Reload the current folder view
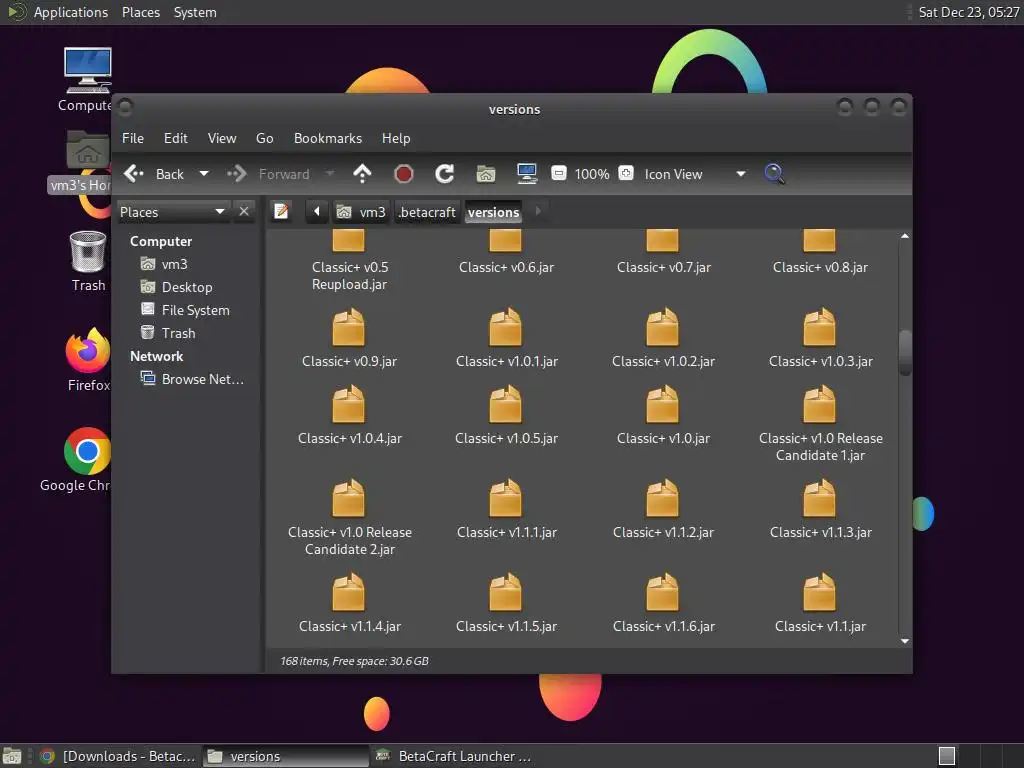The image size is (1024, 768). click(445, 174)
